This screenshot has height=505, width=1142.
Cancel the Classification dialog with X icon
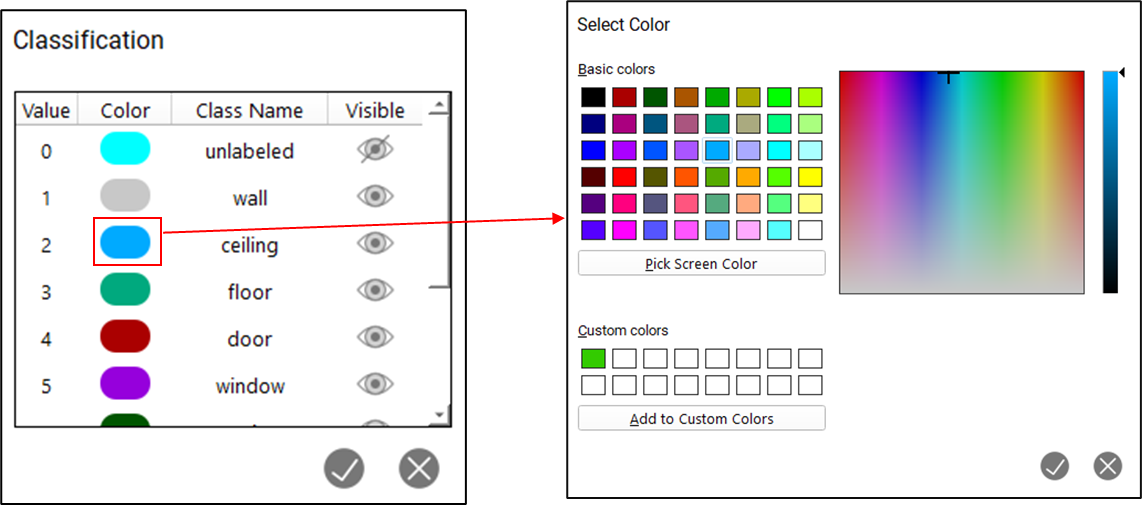pyautogui.click(x=419, y=468)
